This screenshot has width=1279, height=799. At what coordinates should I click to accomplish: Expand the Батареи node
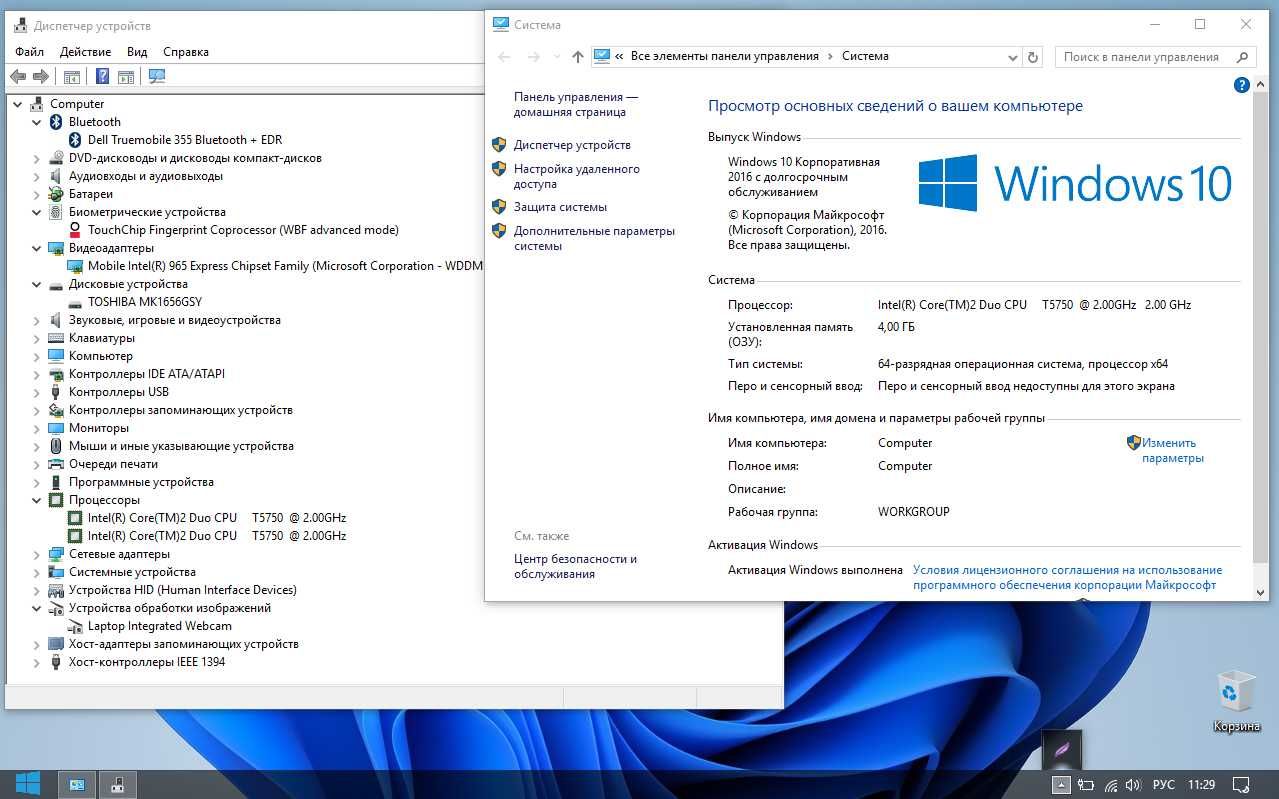coord(37,194)
